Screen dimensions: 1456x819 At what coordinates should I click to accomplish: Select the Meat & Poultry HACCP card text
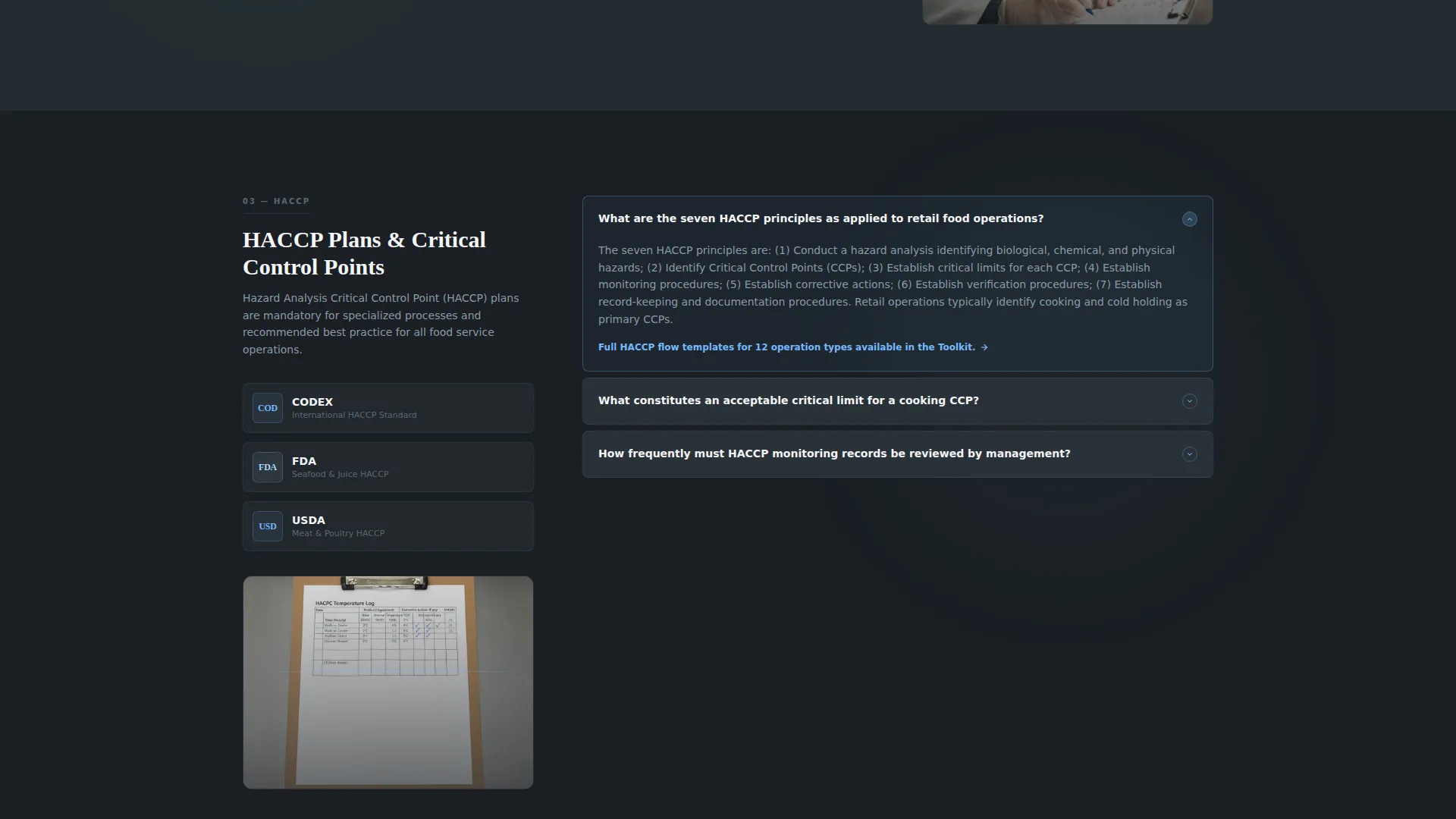click(338, 534)
